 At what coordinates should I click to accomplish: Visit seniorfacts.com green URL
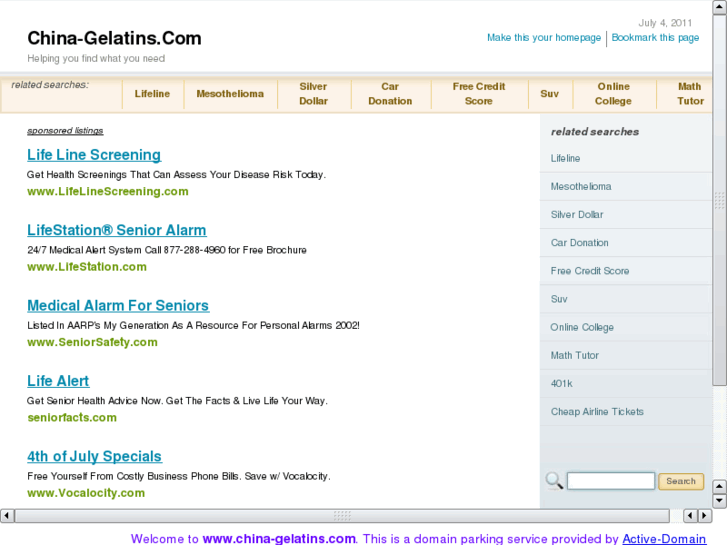72,417
